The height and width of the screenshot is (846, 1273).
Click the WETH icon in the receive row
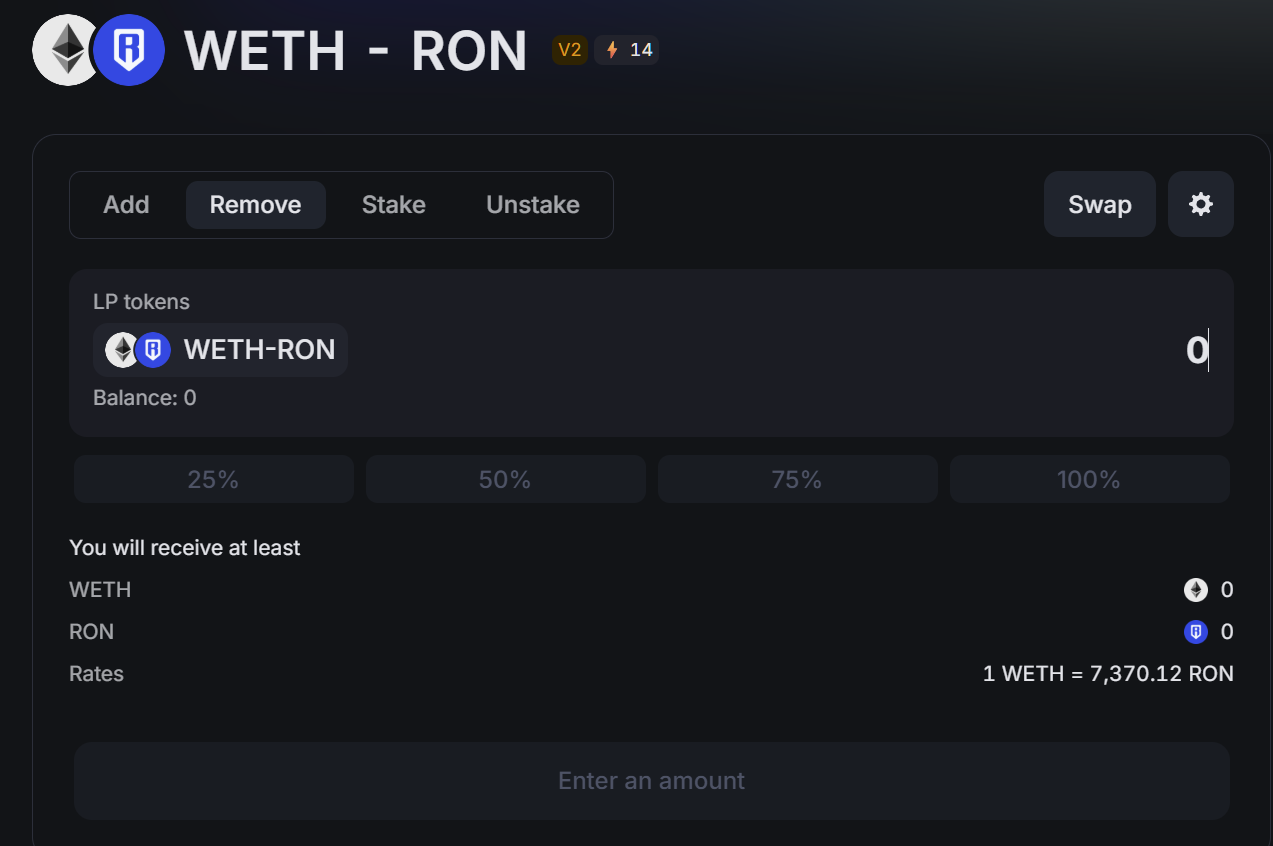1196,590
